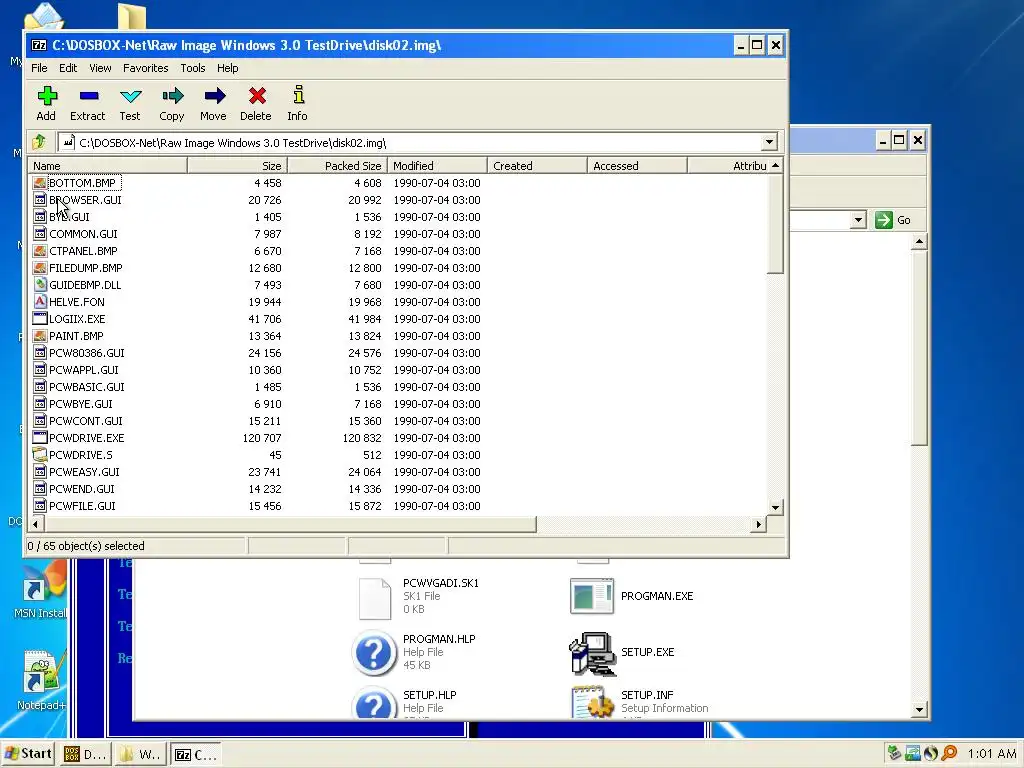Click back window scroll up arrow
The image size is (1024, 768).
point(919,242)
